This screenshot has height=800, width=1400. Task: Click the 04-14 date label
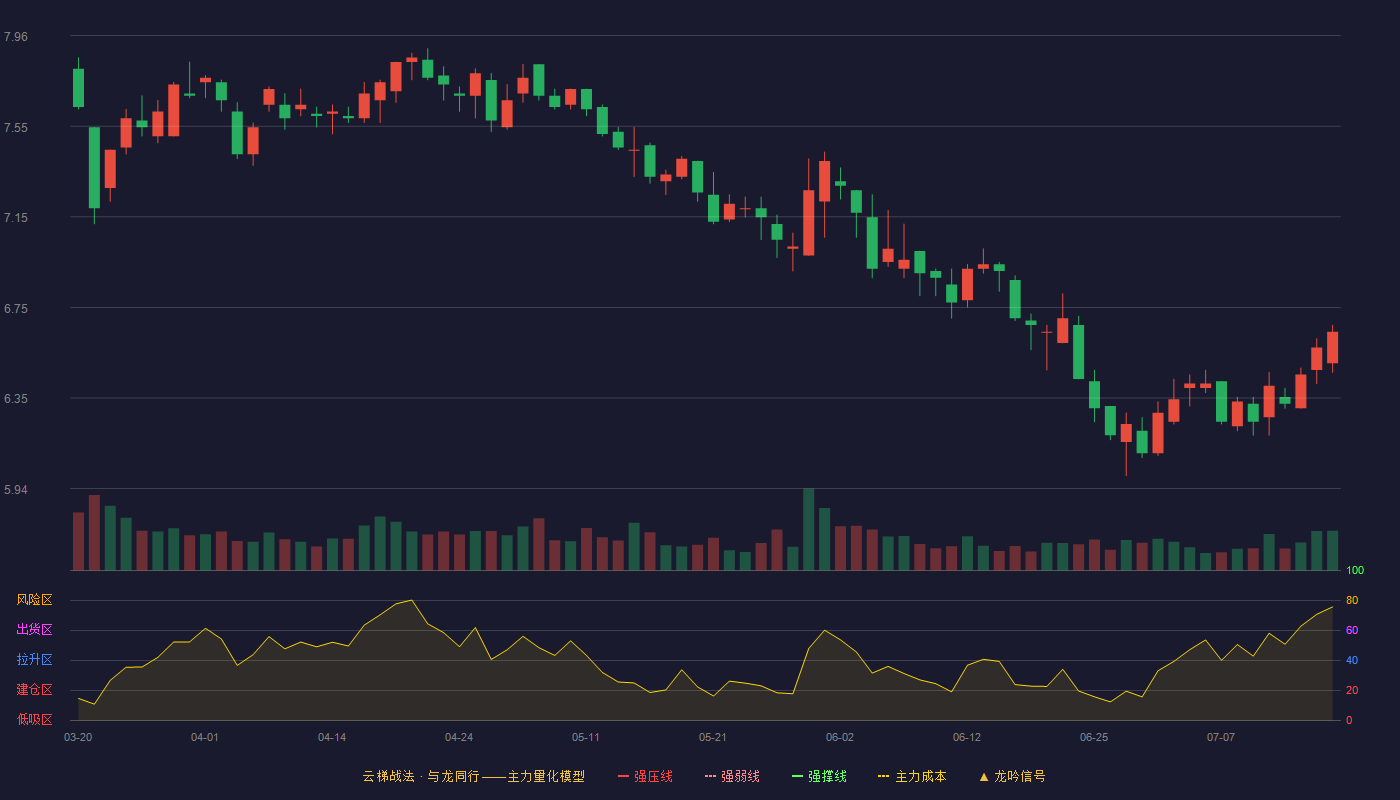332,737
